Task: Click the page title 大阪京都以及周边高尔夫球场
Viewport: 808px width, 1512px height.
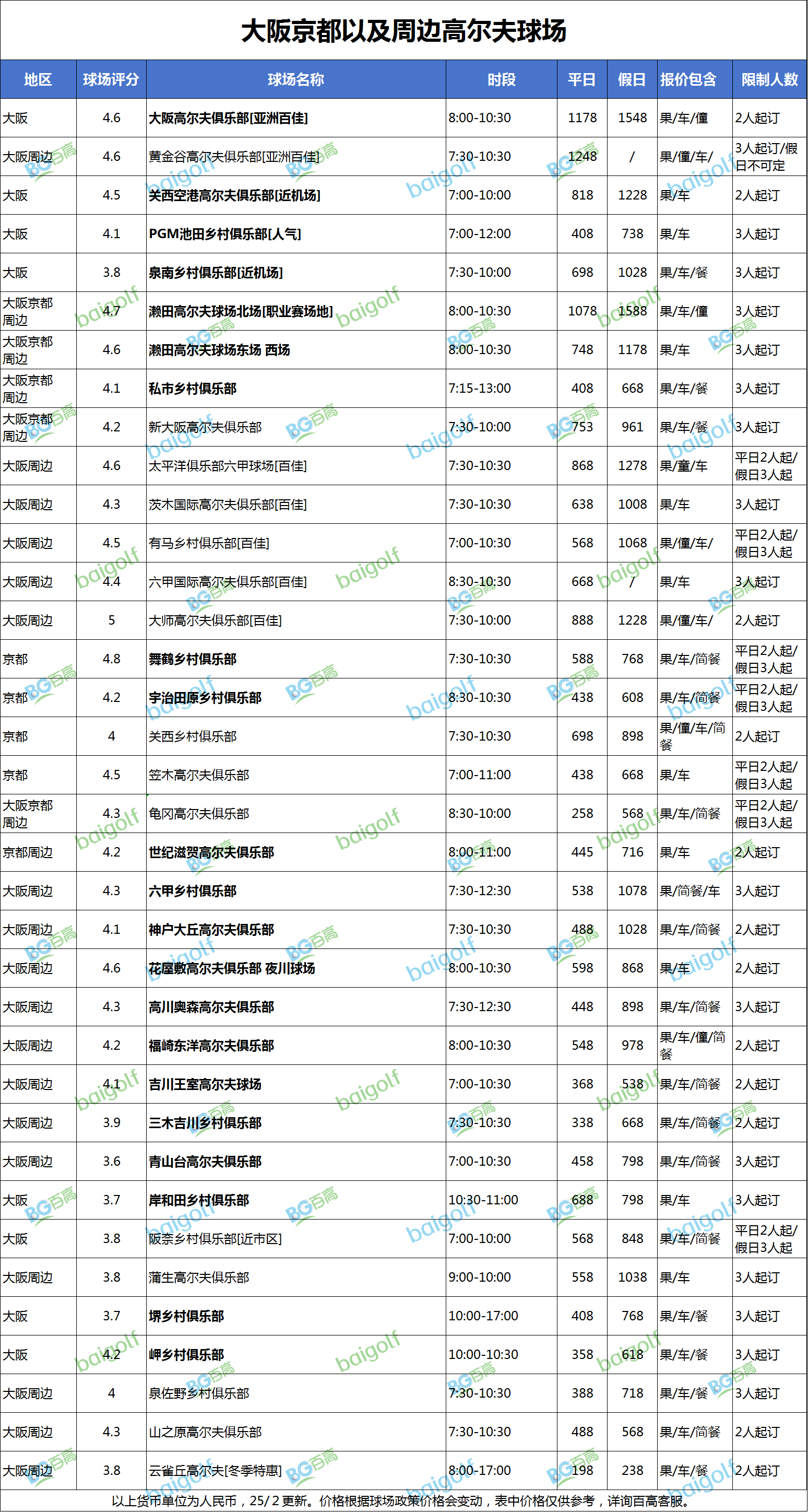Action: point(403,30)
